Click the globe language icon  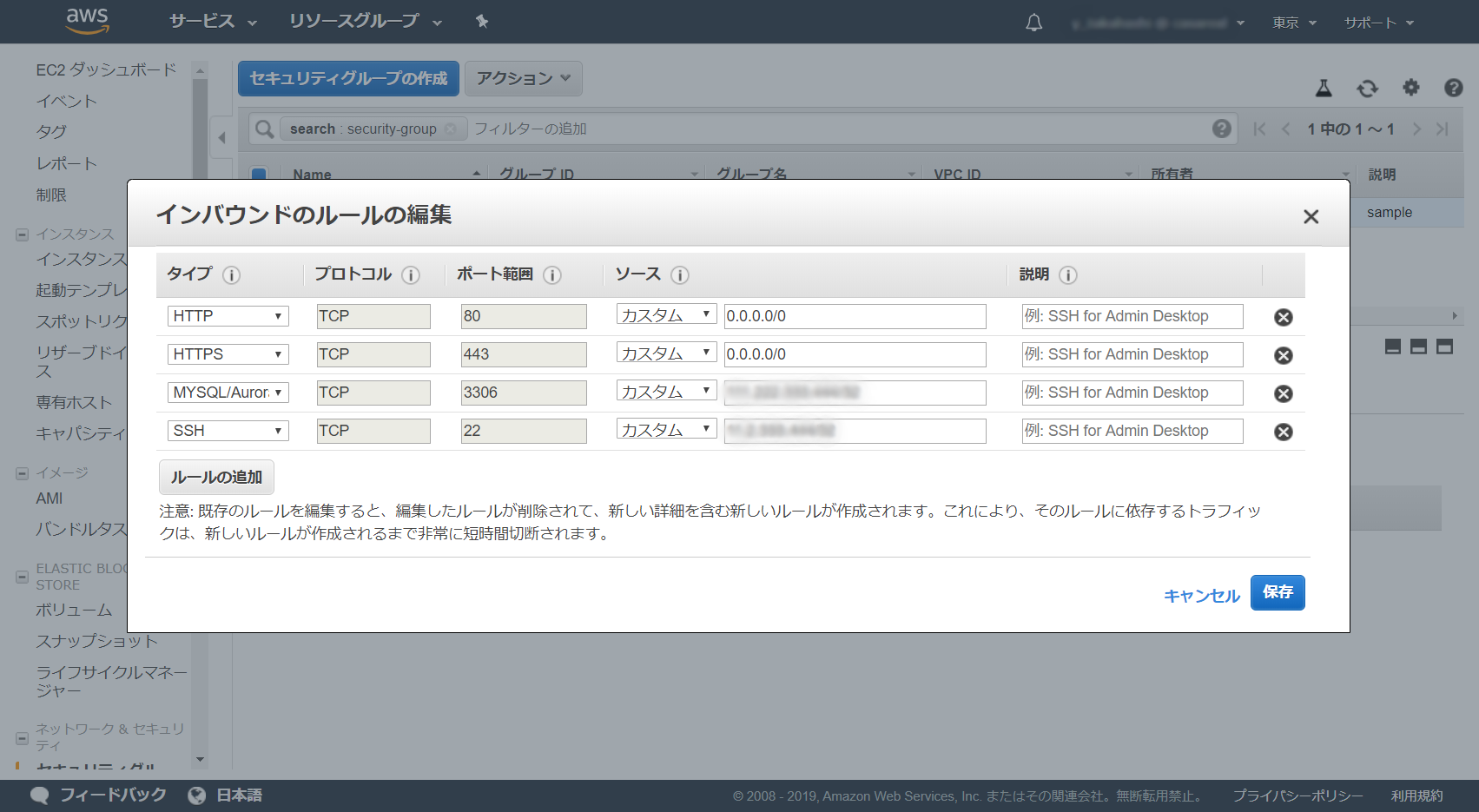pos(197,795)
